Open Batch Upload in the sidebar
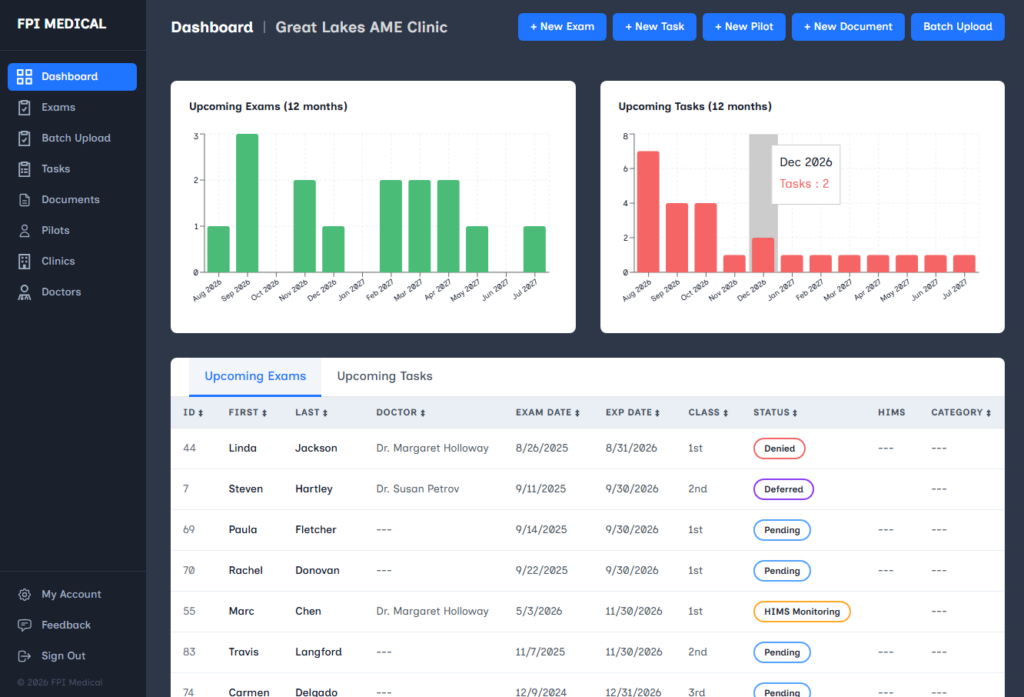This screenshot has height=697, width=1024. [x=72, y=138]
